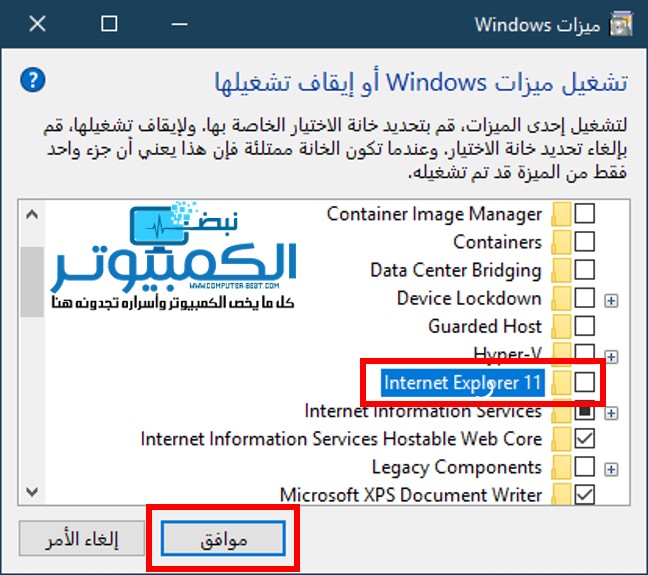Image resolution: width=648 pixels, height=575 pixels.
Task: Click folder icon beside Guarded Host
Action: pos(562,327)
